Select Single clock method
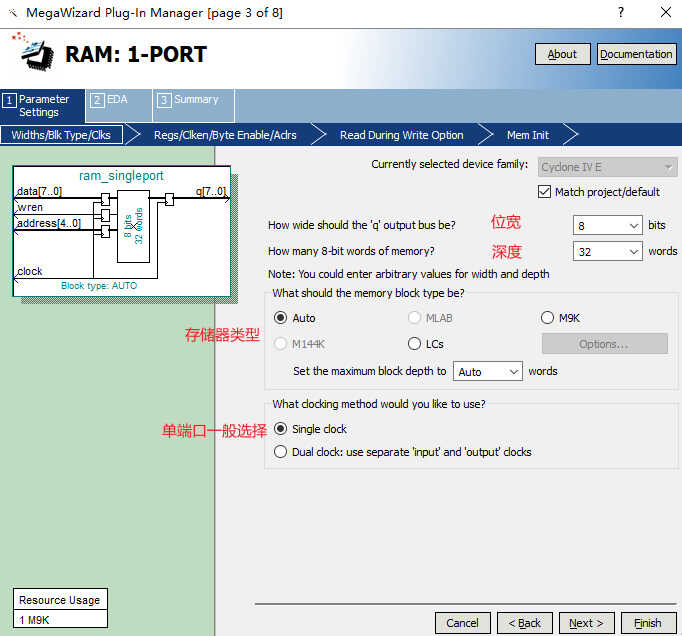This screenshot has width=682, height=636. click(281, 429)
